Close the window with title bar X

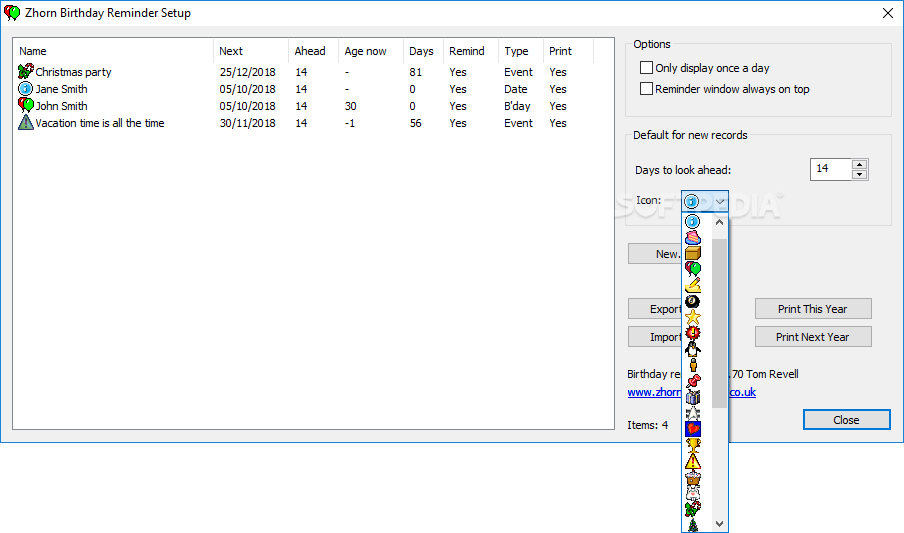pyautogui.click(x=888, y=13)
